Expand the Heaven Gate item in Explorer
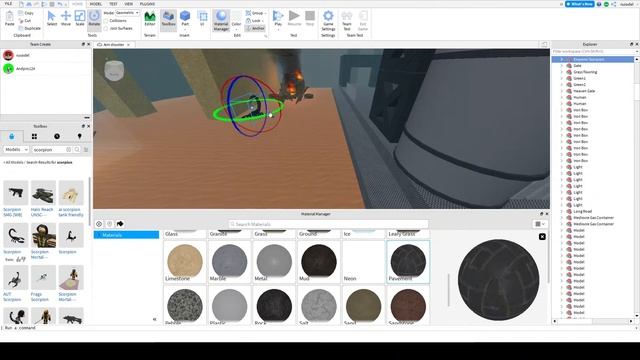 pos(562,91)
